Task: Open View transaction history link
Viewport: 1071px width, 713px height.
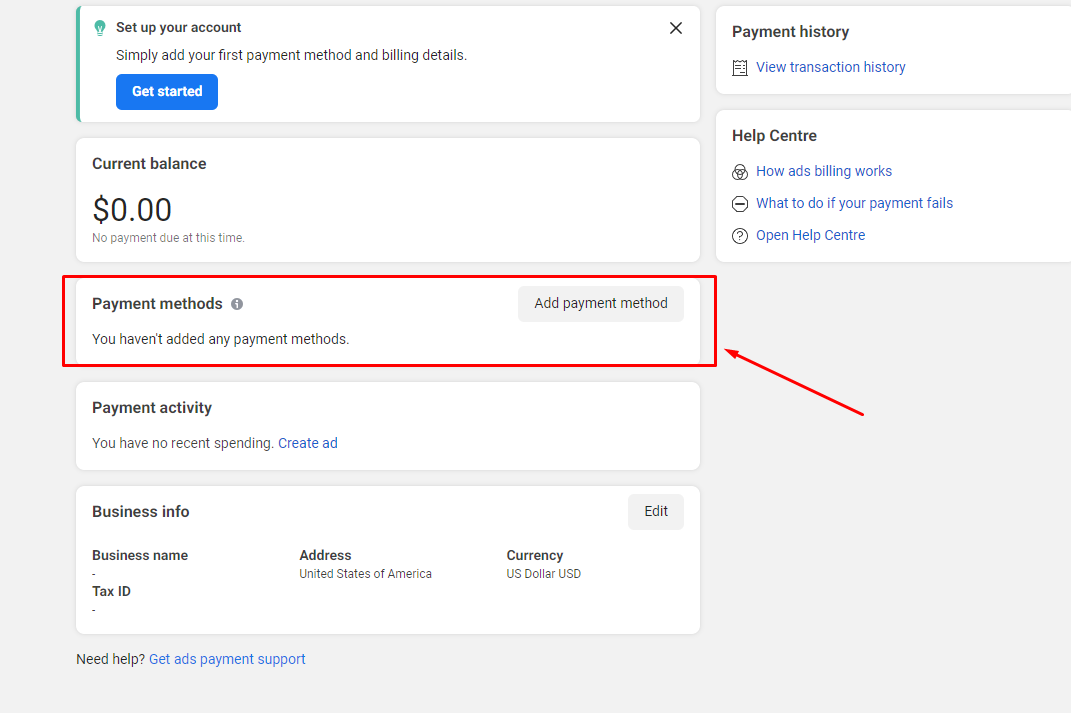Action: [831, 67]
